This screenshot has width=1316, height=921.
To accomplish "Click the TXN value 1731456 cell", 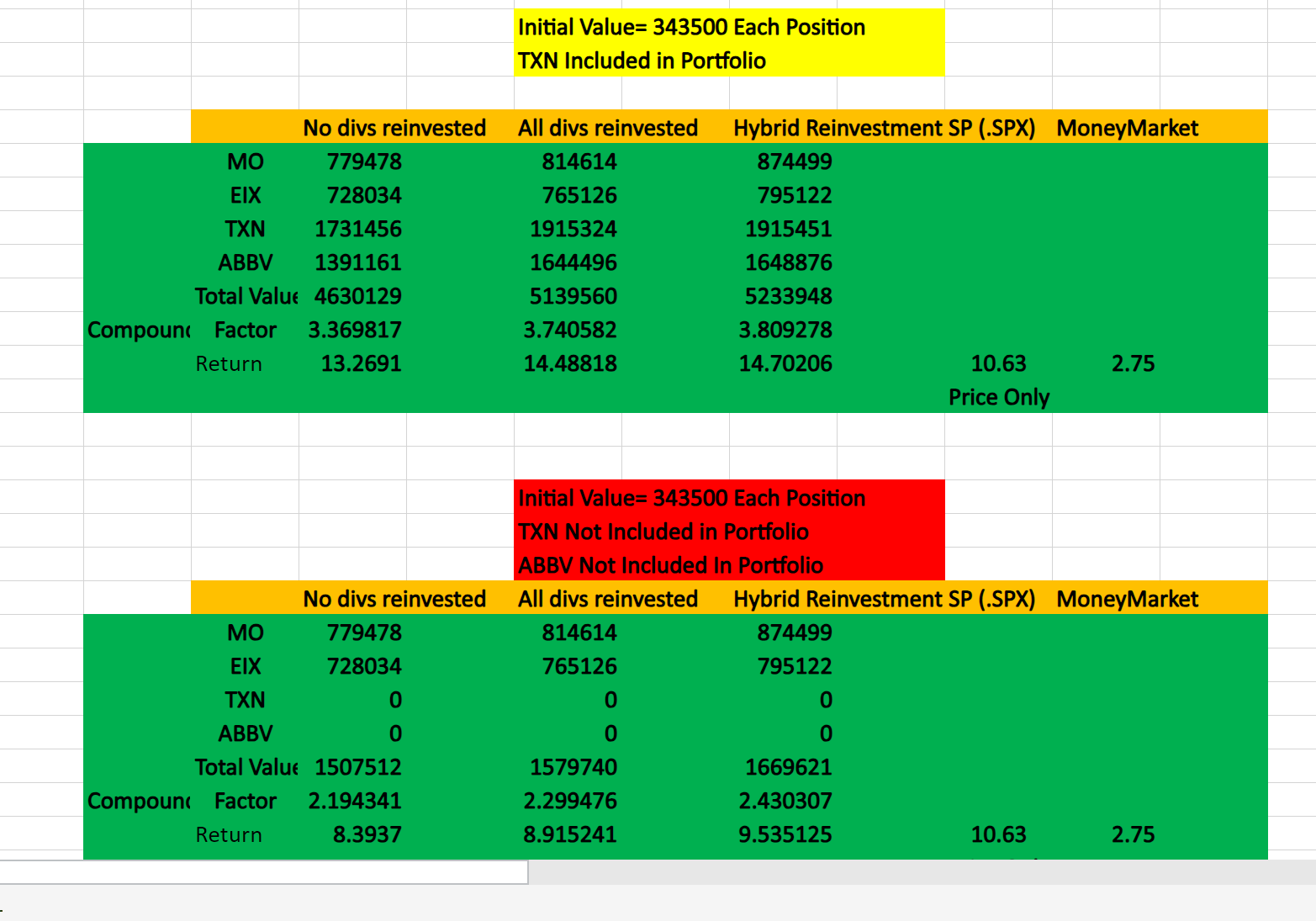I will [360, 229].
